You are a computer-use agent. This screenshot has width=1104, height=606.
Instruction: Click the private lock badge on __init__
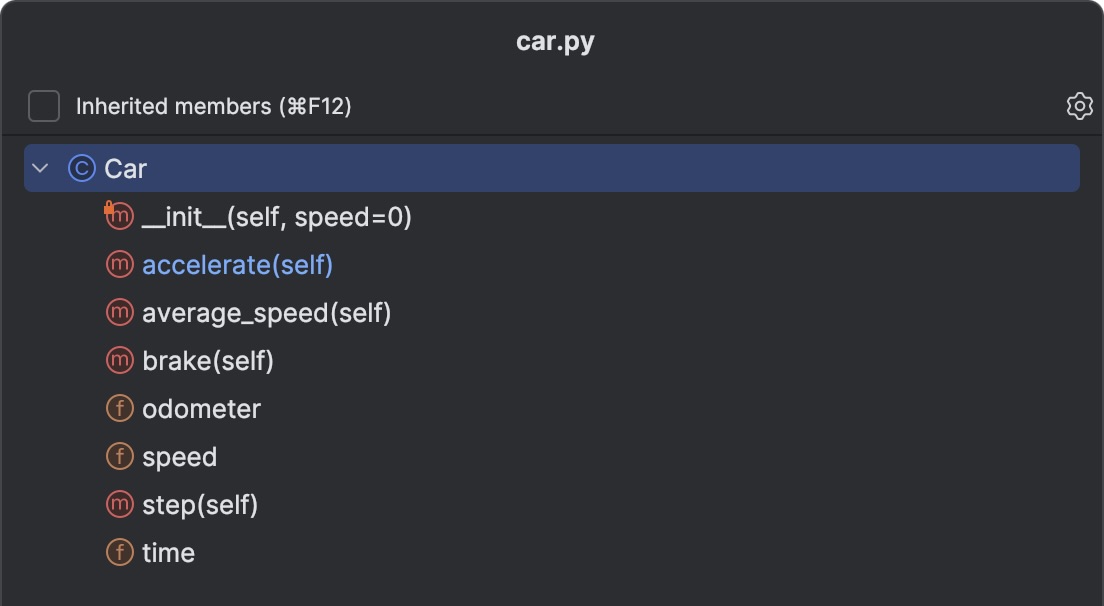point(110,207)
